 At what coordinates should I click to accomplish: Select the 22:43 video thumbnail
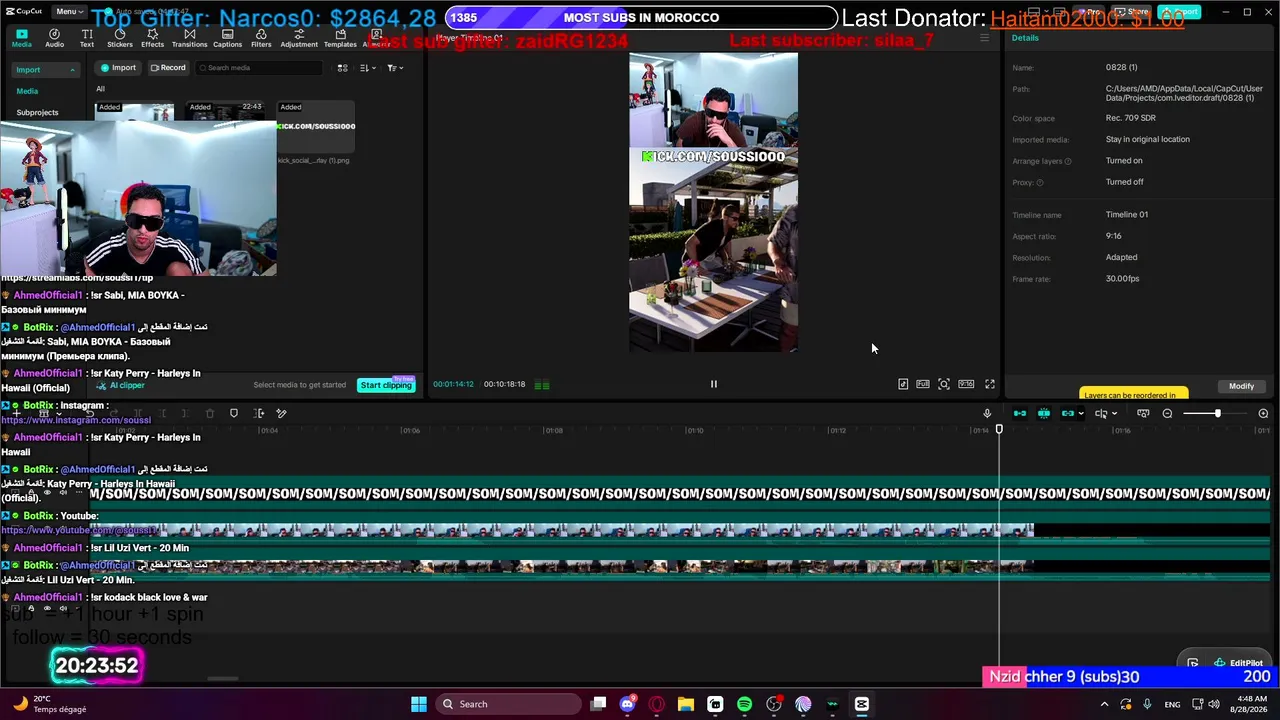[x=226, y=111]
